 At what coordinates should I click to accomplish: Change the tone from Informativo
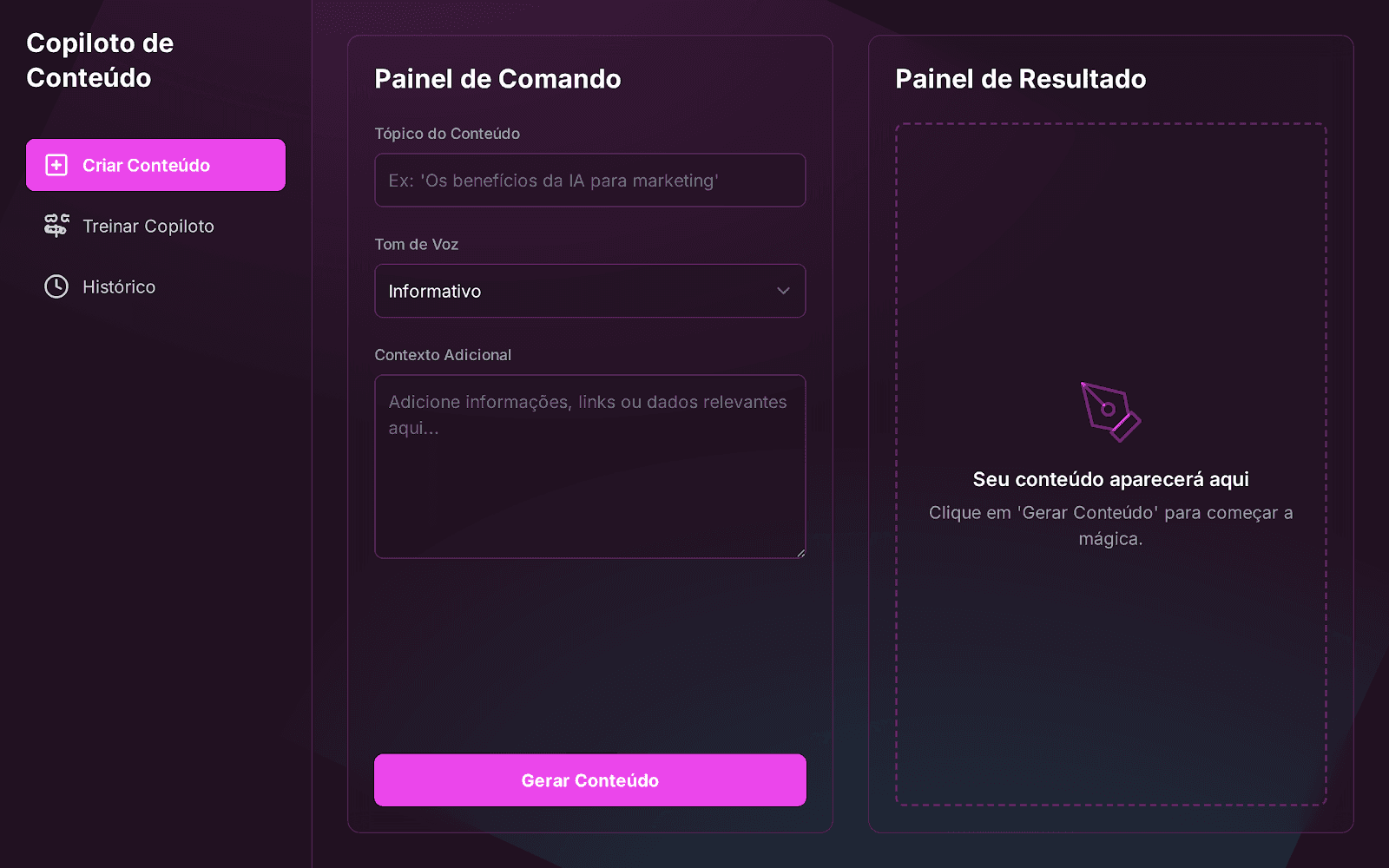pyautogui.click(x=589, y=291)
